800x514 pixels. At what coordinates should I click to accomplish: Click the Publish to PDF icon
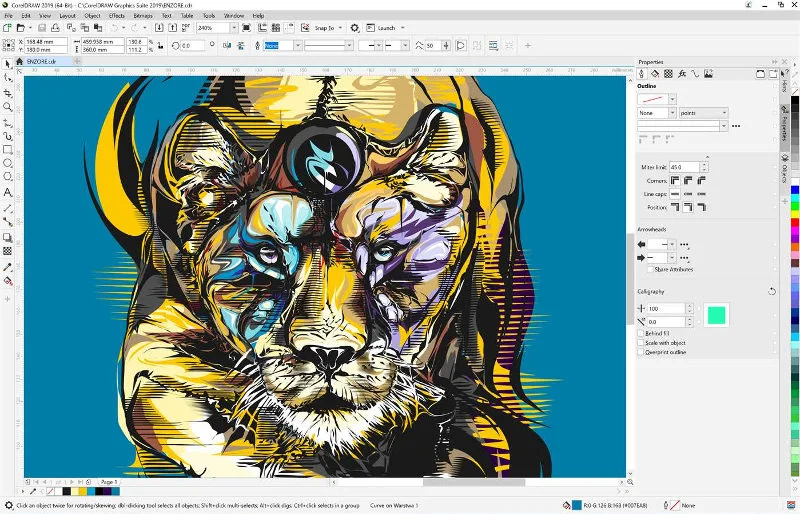coord(186,28)
